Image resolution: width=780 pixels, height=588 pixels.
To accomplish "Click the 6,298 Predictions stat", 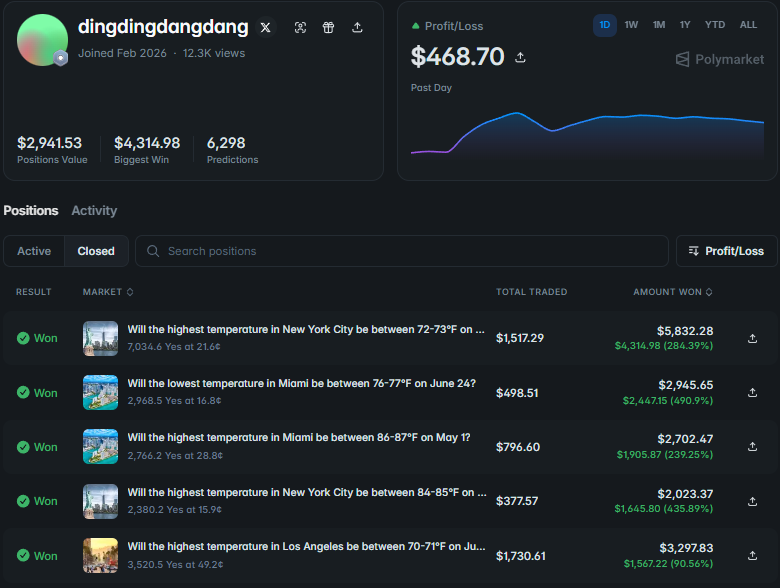I will tap(232, 150).
